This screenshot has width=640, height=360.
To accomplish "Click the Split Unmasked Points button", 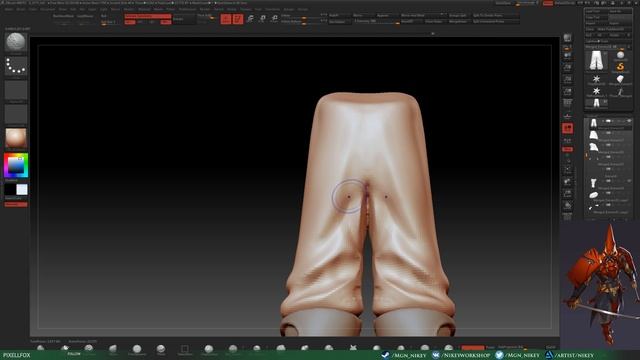I will [495, 21].
